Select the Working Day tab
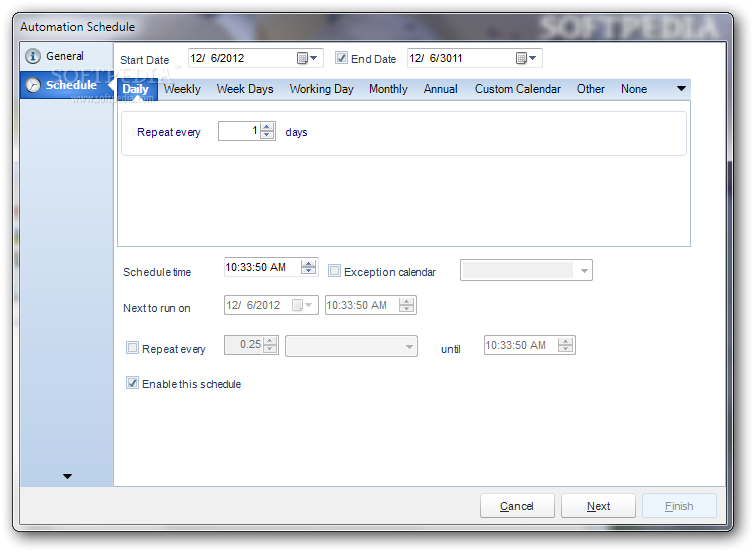 tap(321, 89)
